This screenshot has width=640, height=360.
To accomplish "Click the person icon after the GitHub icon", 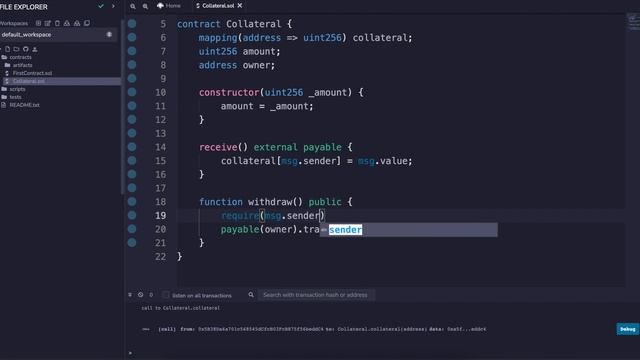I will tap(35, 49).
